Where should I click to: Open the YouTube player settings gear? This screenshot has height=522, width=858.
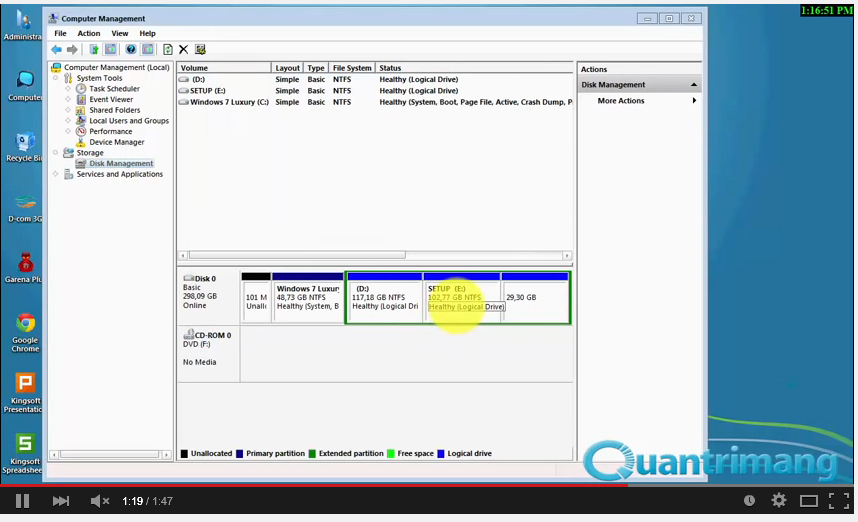pos(778,500)
